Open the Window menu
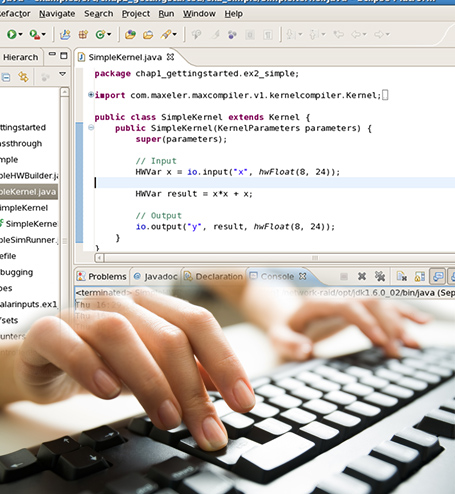The width and height of the screenshot is (455, 494). pos(199,14)
